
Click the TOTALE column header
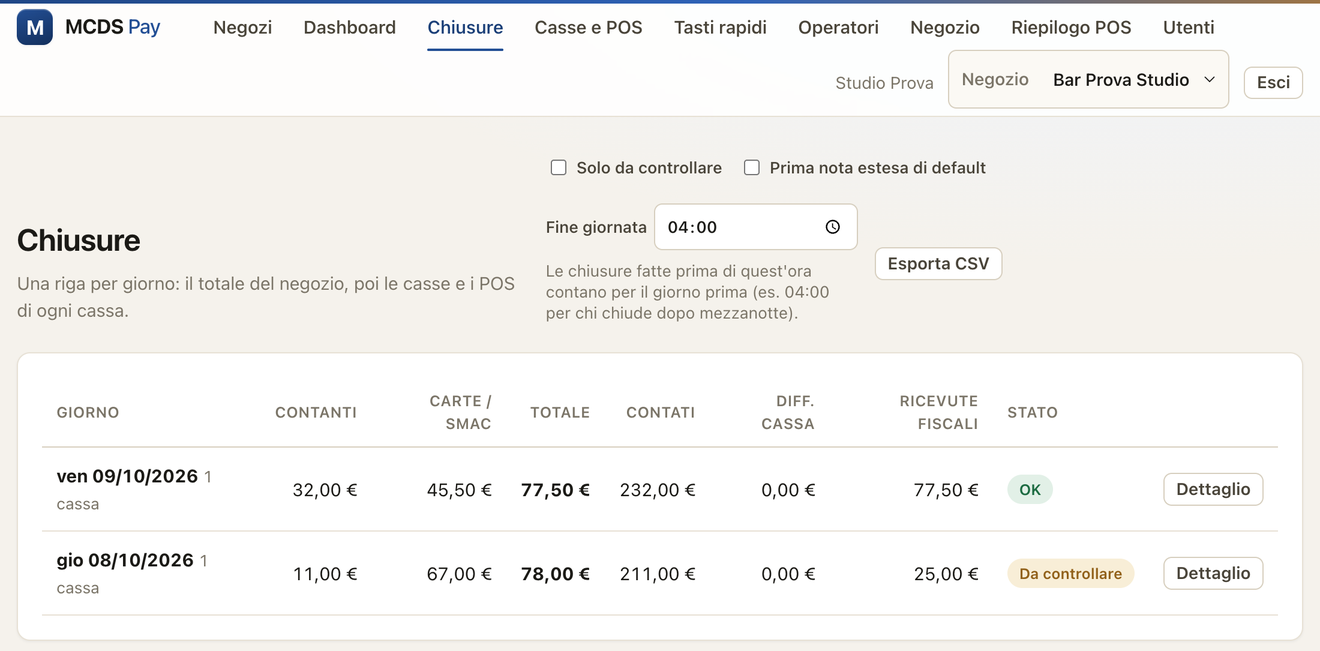(x=560, y=412)
